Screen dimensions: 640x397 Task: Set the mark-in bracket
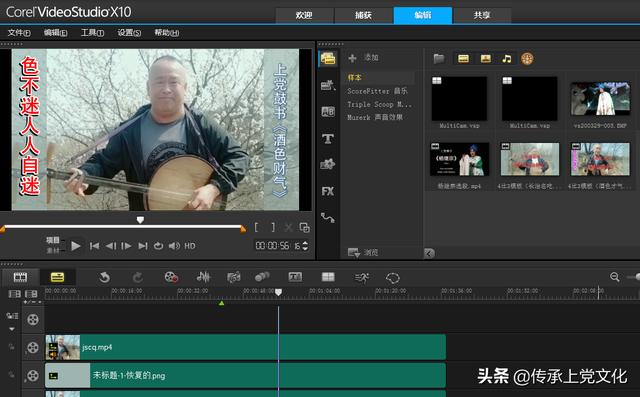coord(256,227)
